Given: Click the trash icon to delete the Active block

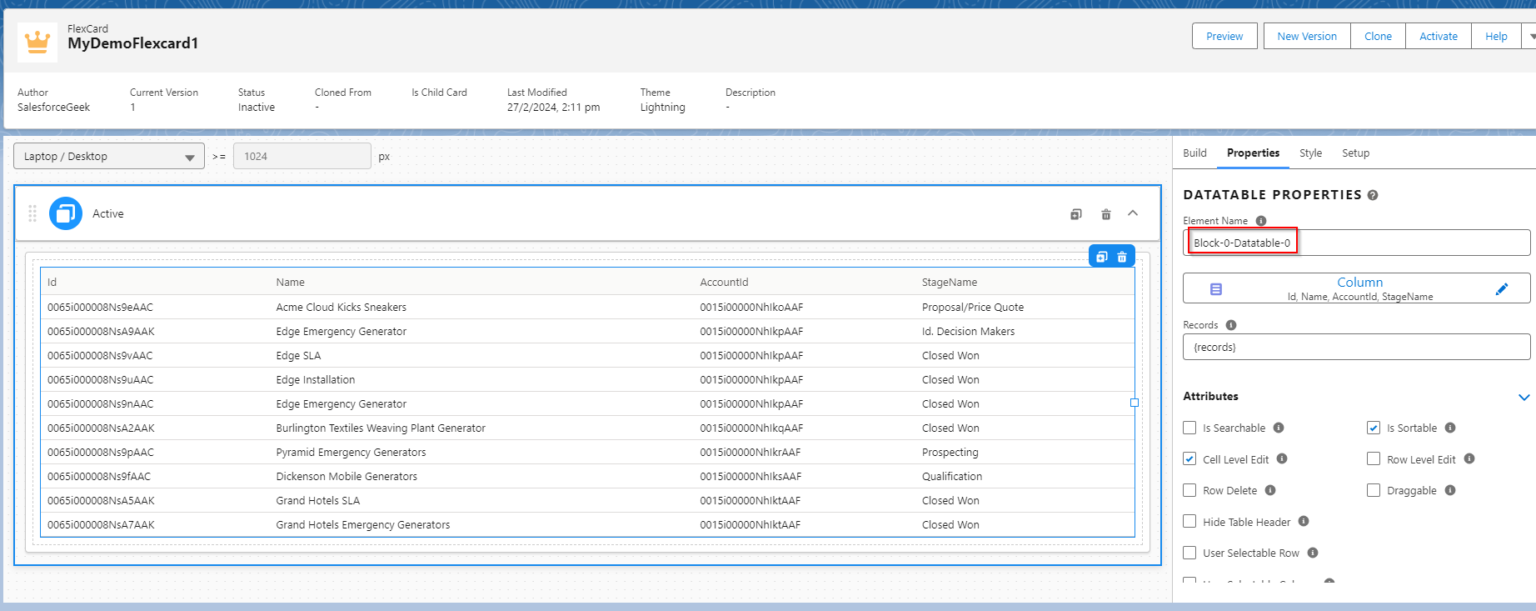Looking at the screenshot, I should (x=1105, y=213).
